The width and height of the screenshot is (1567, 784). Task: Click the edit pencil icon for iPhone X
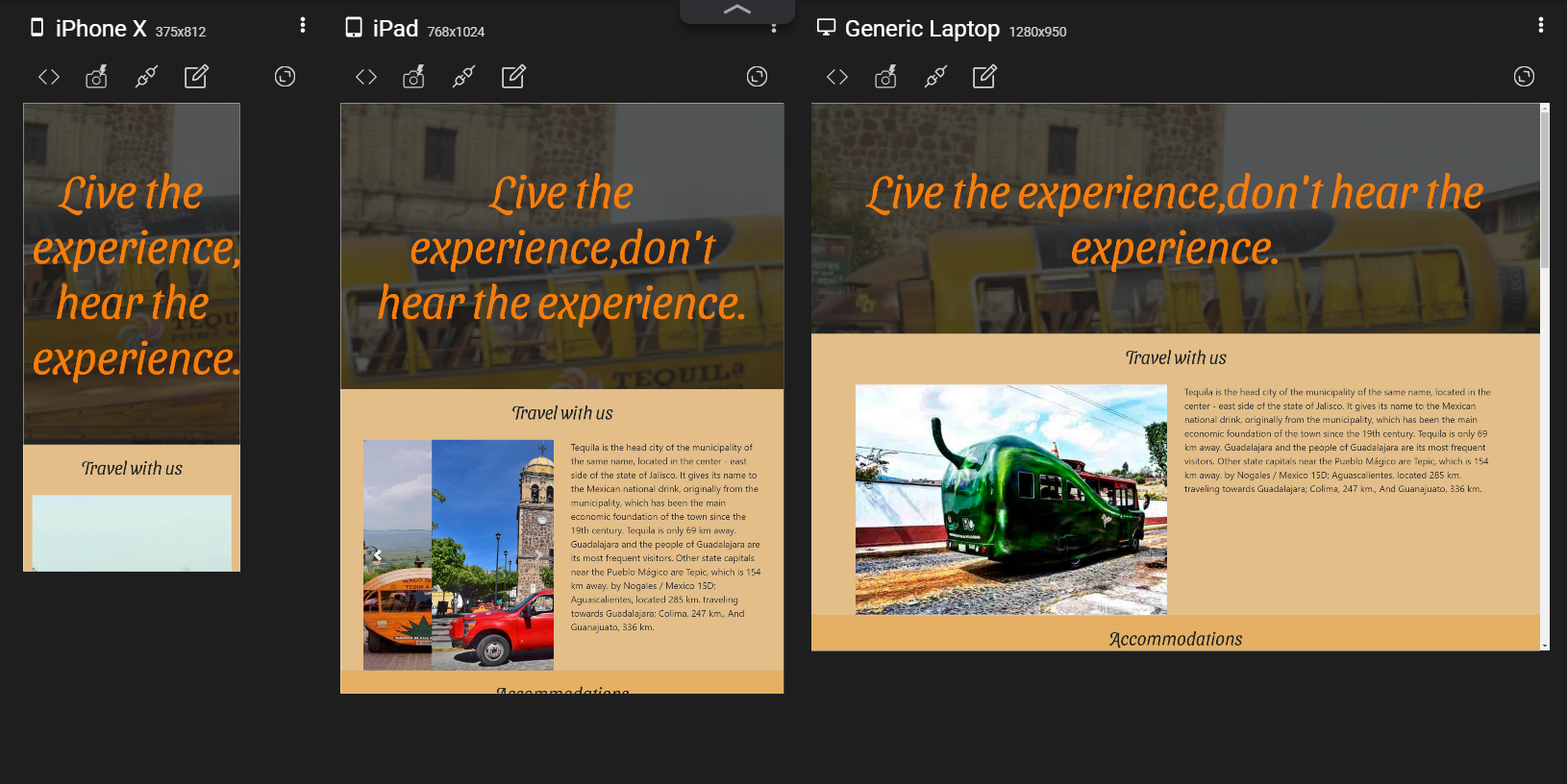(196, 77)
